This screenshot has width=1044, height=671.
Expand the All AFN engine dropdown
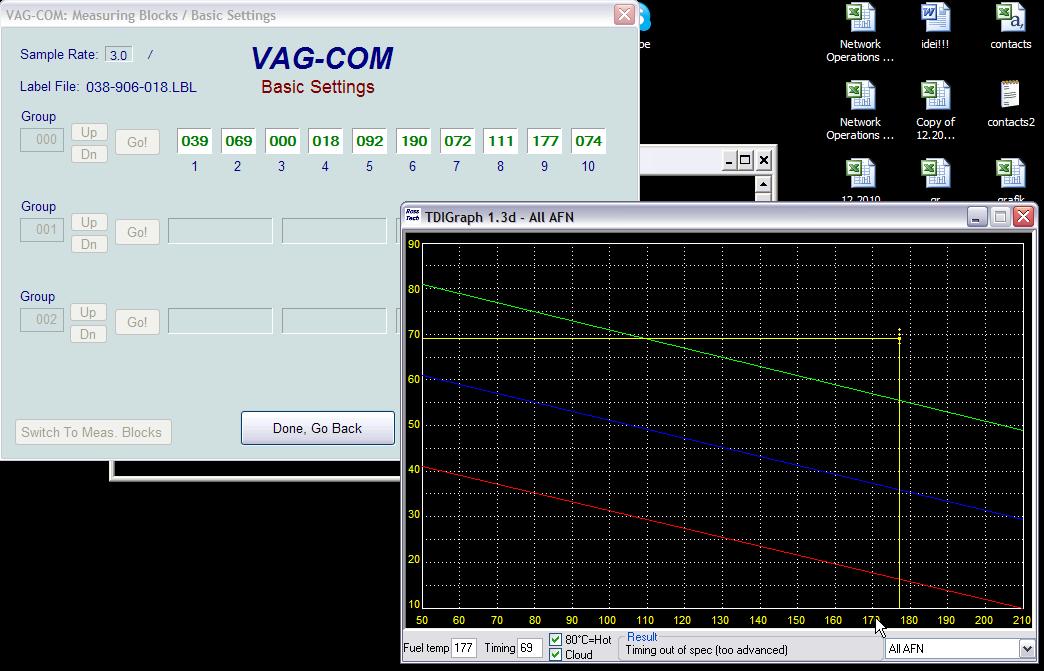pyautogui.click(x=1026, y=649)
